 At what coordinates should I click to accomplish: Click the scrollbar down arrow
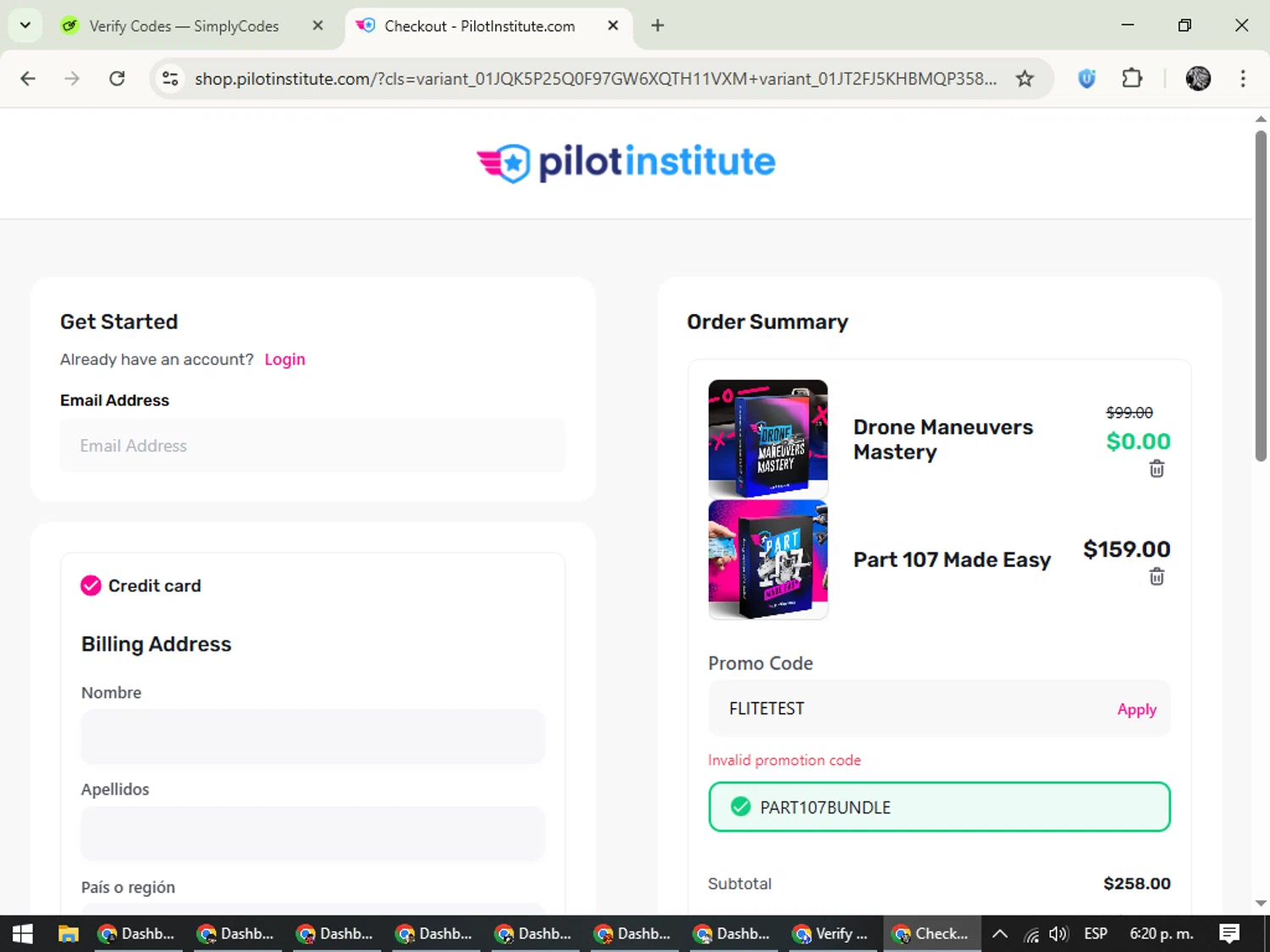click(x=1261, y=904)
